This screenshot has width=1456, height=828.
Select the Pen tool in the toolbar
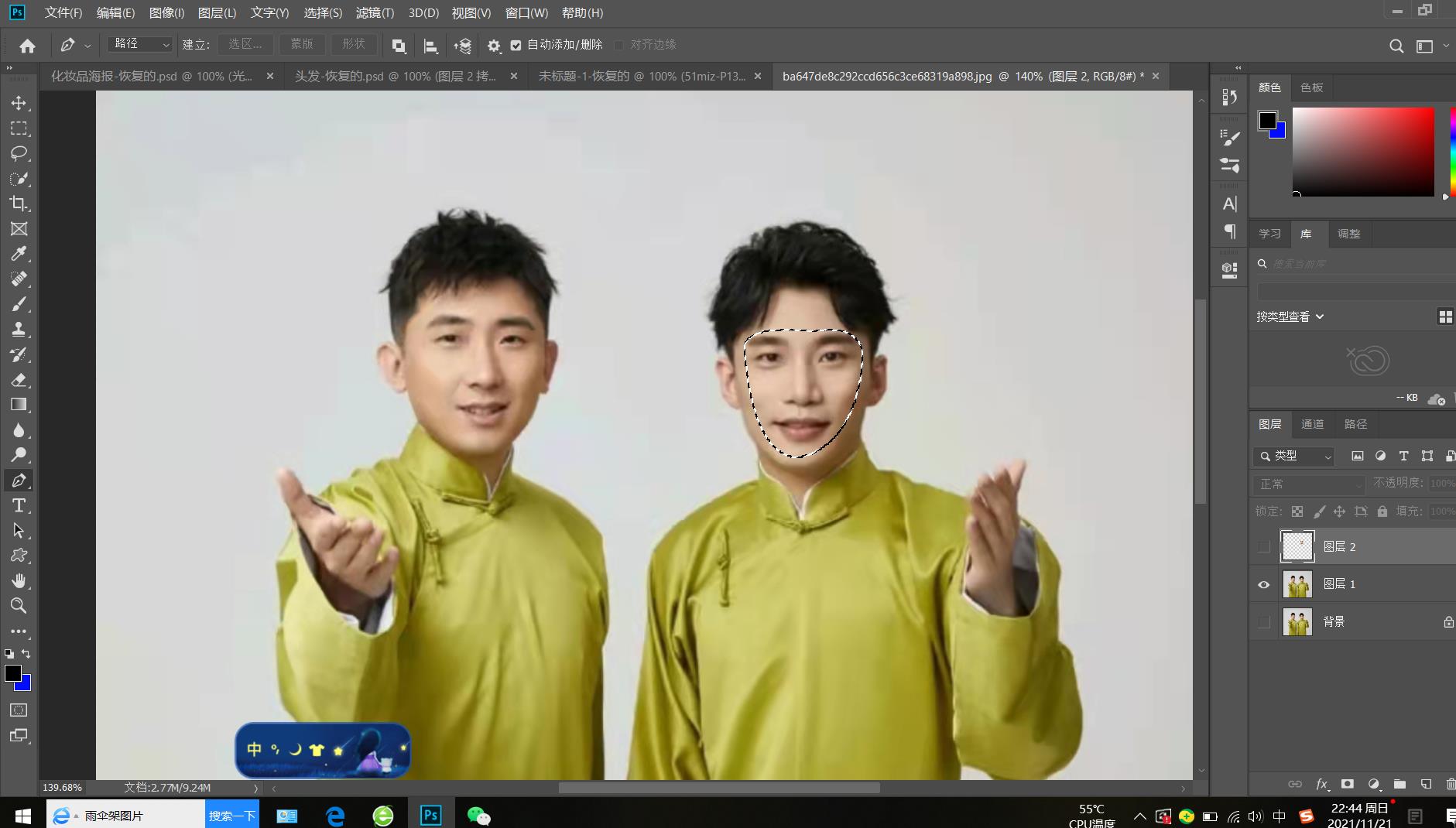coord(19,481)
